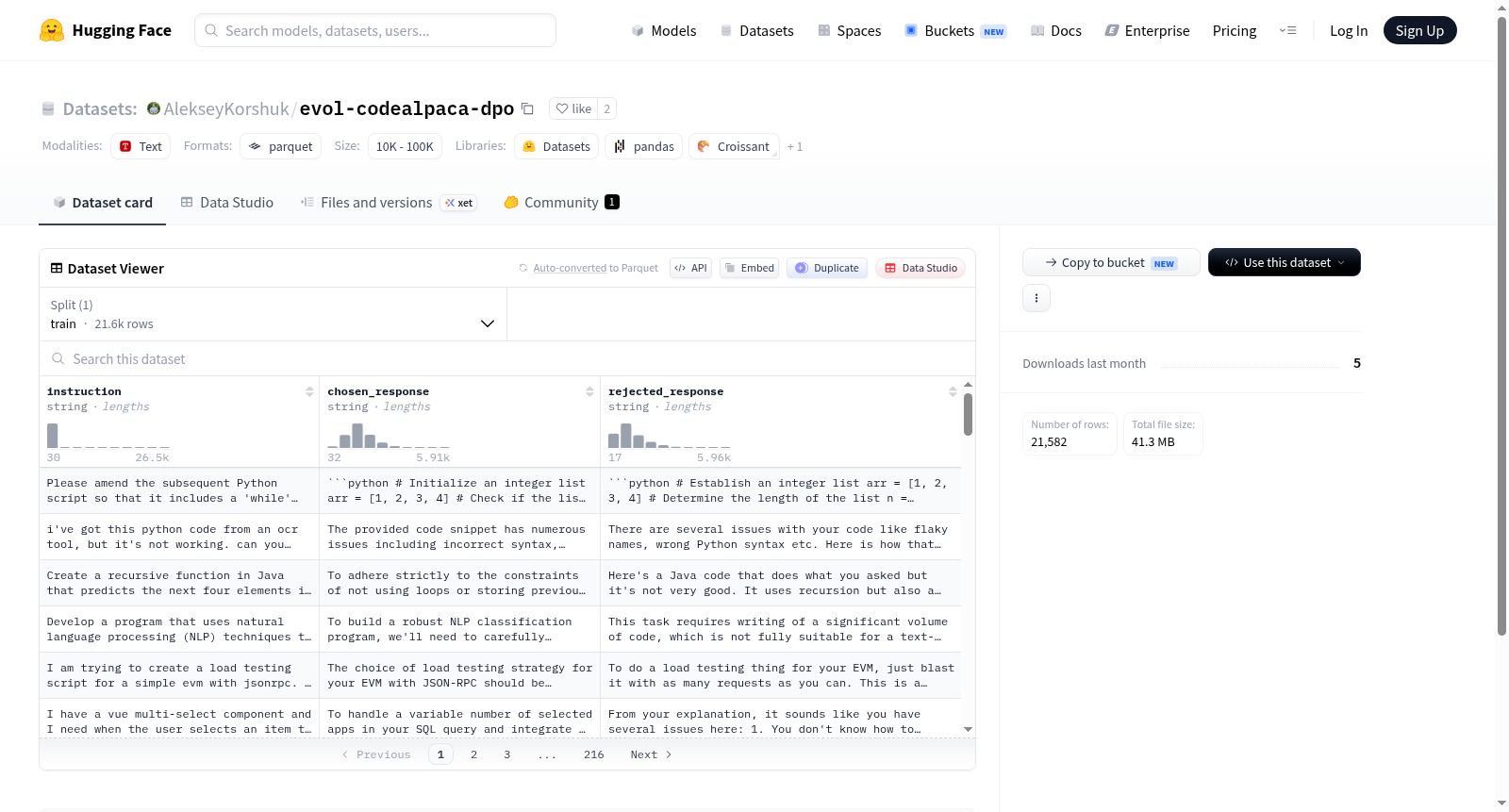Click the Croissant library tag
The width and height of the screenshot is (1509, 812).
click(x=734, y=146)
